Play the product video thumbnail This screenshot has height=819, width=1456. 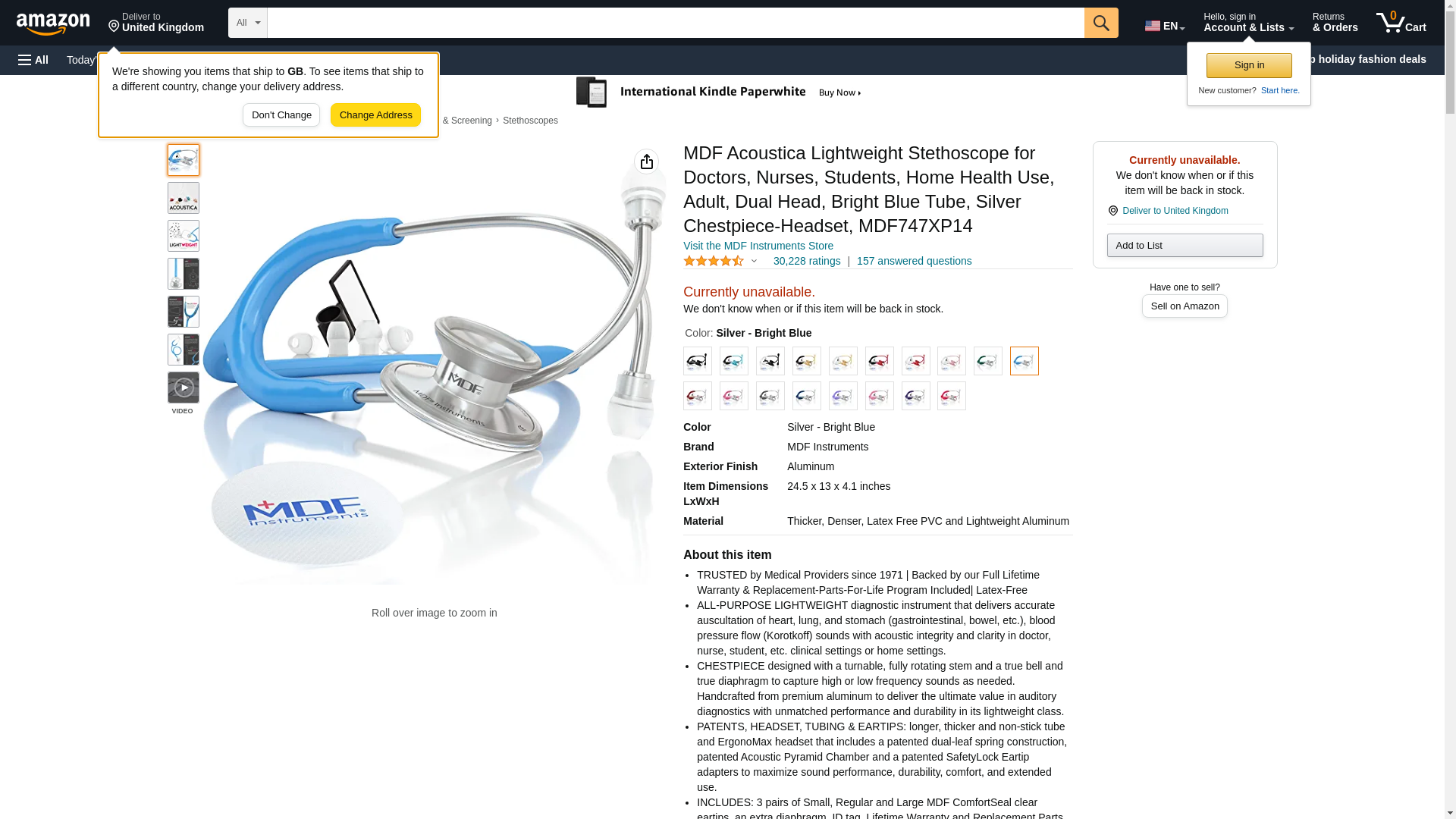pyautogui.click(x=184, y=388)
